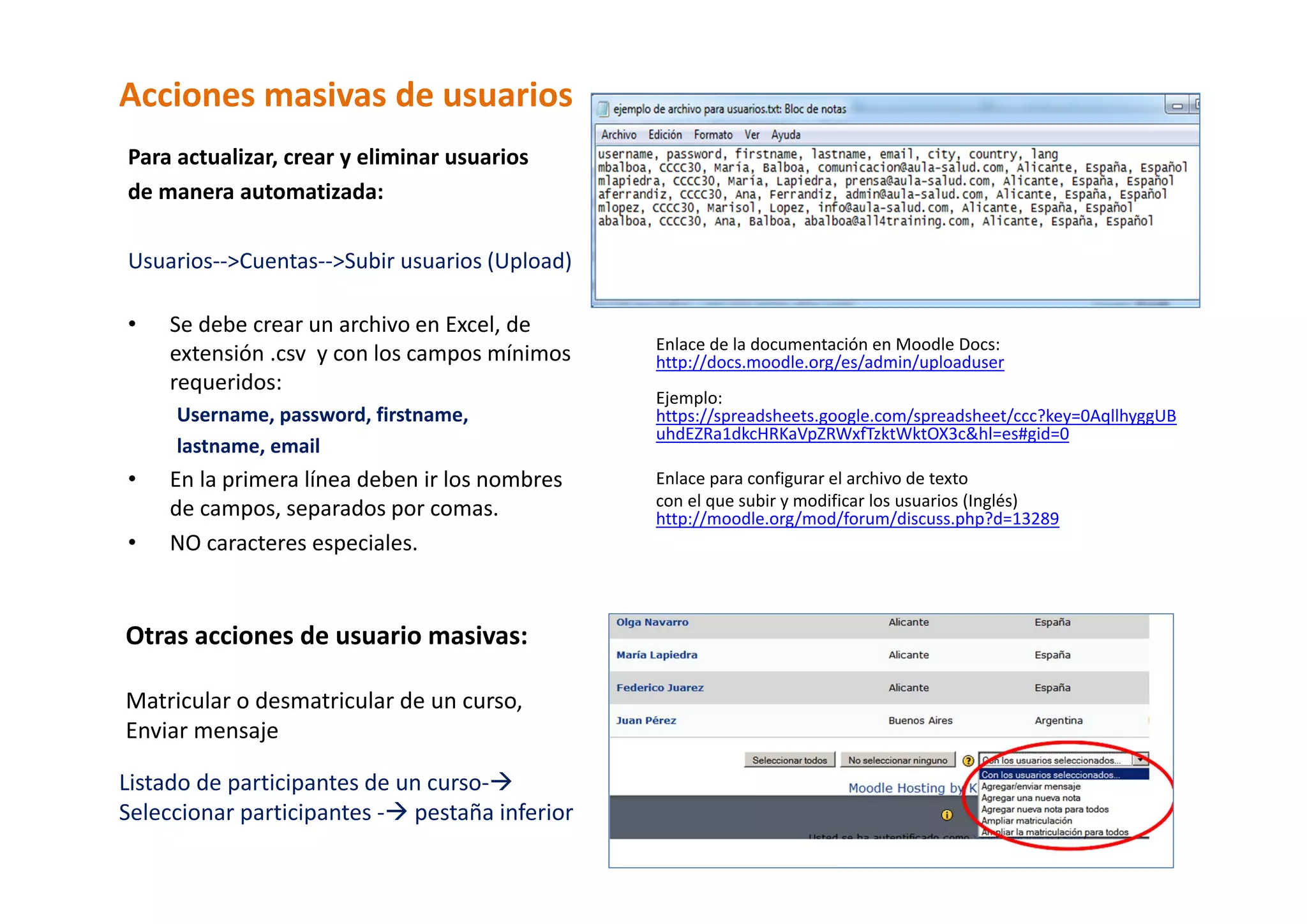Click the abalboa row in Notepad
The width and height of the screenshot is (1307, 924).
[x=875, y=221]
